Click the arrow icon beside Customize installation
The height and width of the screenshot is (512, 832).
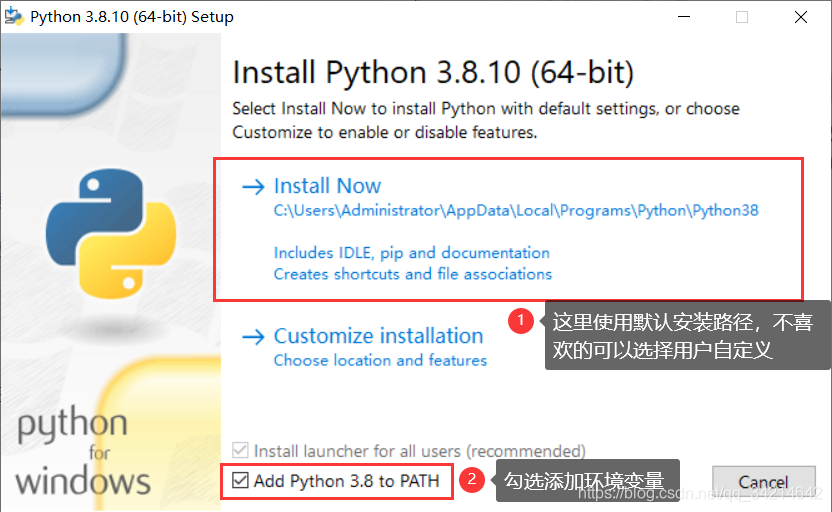(252, 337)
